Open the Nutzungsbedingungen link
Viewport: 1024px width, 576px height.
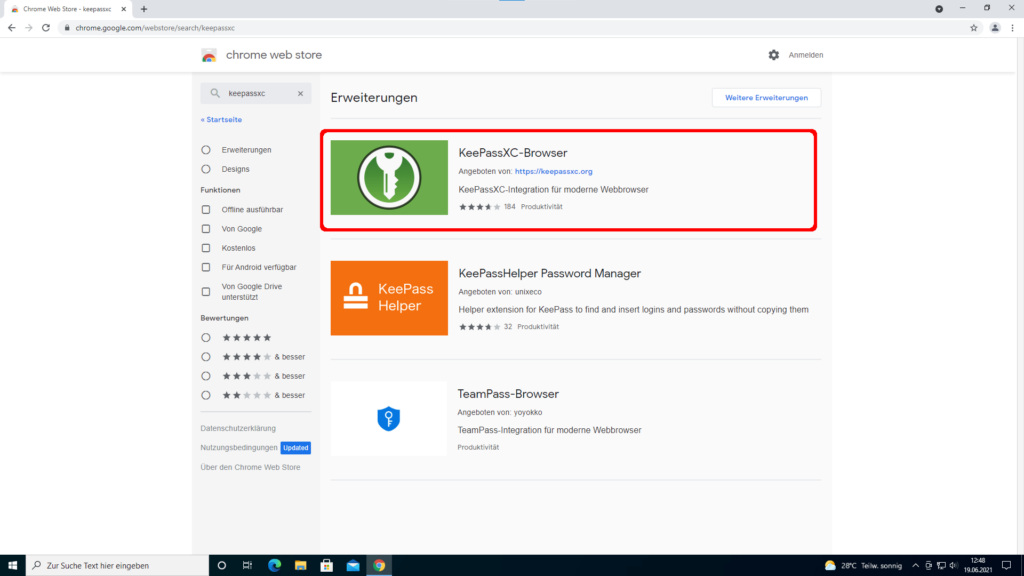pos(239,447)
